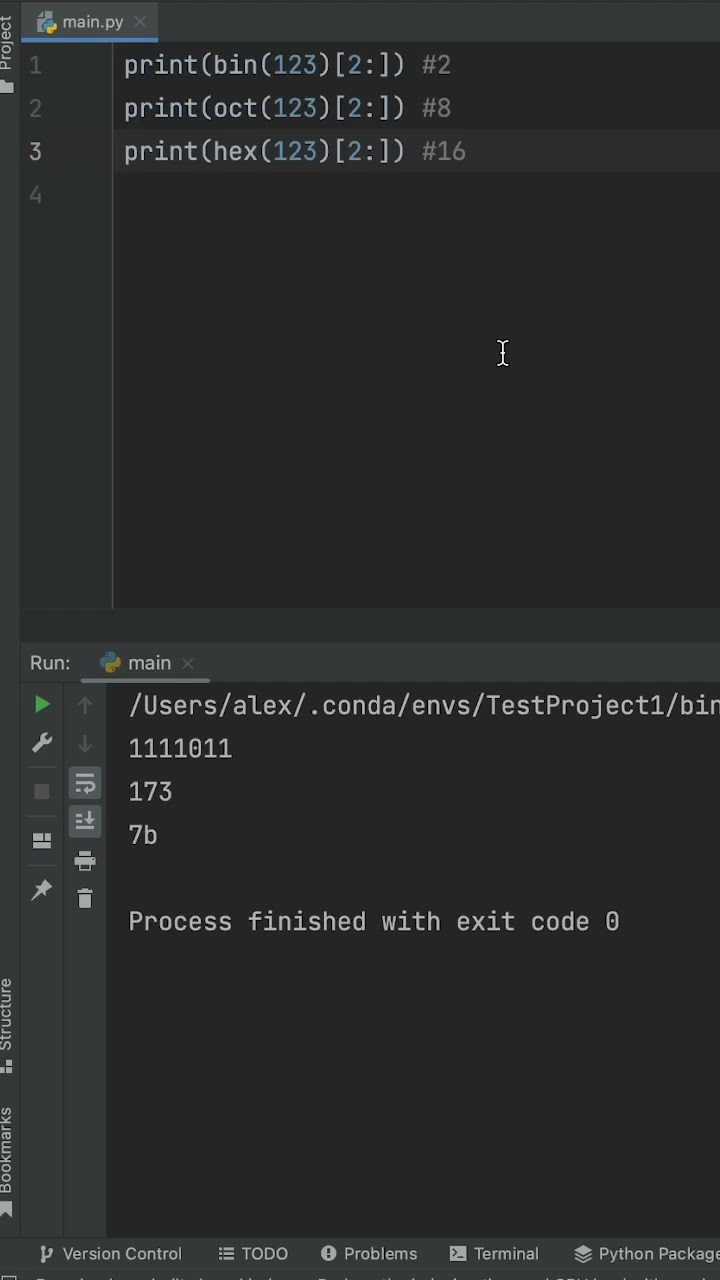Click the Python file icon on main.py tab

click(x=47, y=22)
